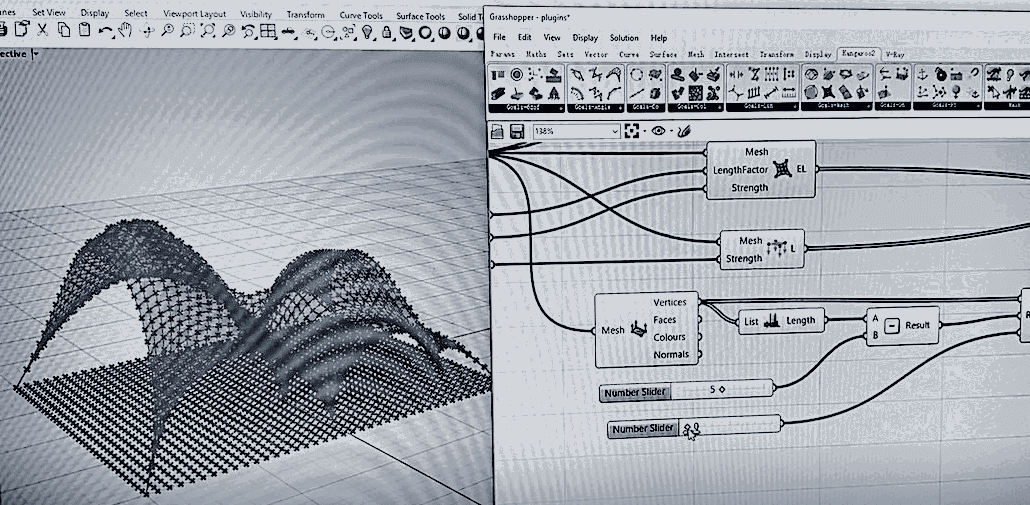Click the checkered pattern icon in Goals-Col panel

point(696,92)
